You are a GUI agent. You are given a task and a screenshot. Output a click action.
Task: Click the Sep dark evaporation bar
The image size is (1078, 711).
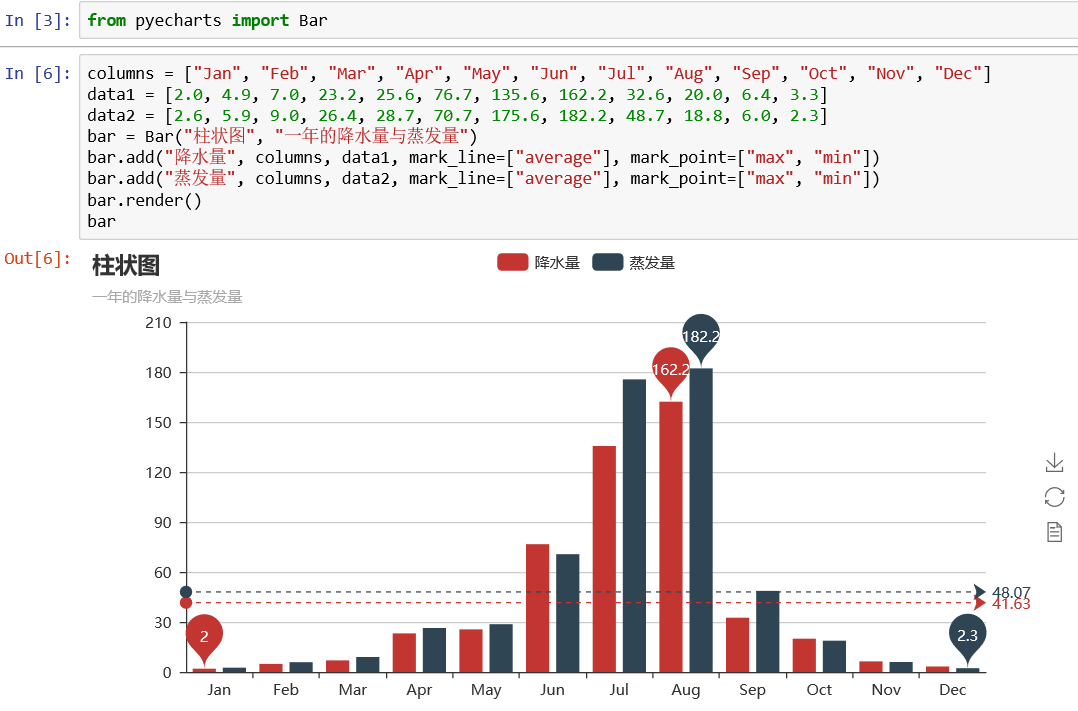768,632
